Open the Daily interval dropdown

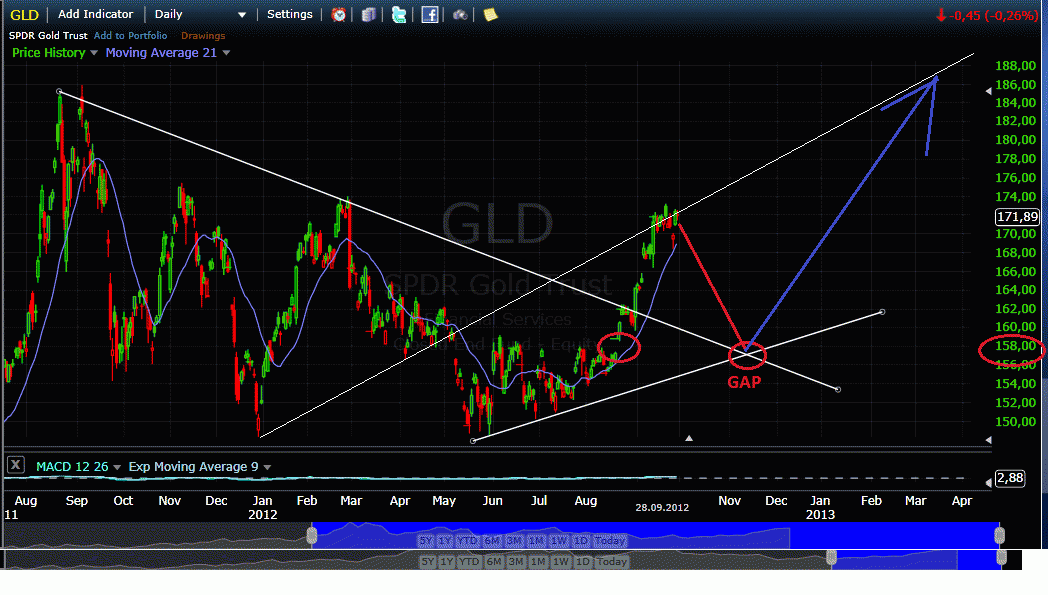point(200,14)
